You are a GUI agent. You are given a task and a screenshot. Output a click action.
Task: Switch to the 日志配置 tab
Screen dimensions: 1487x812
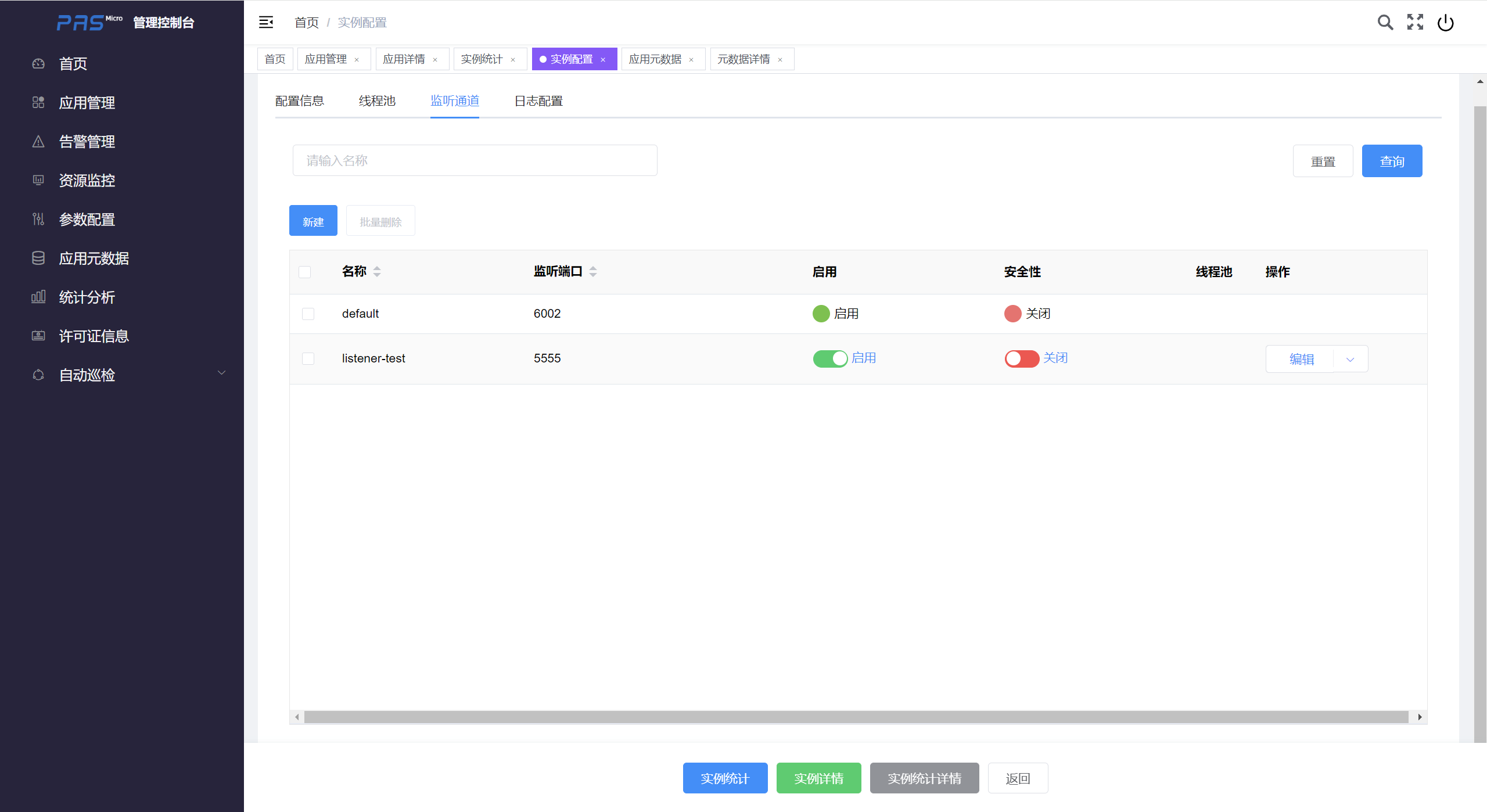click(538, 101)
